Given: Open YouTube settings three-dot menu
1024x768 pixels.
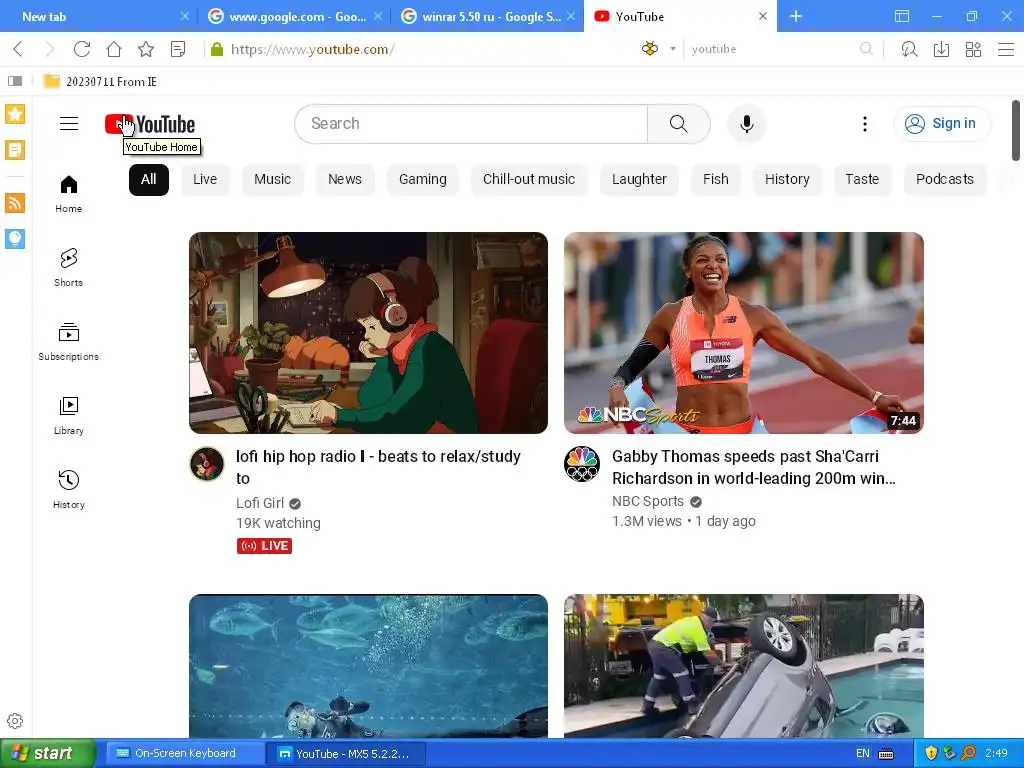Looking at the screenshot, I should 865,123.
